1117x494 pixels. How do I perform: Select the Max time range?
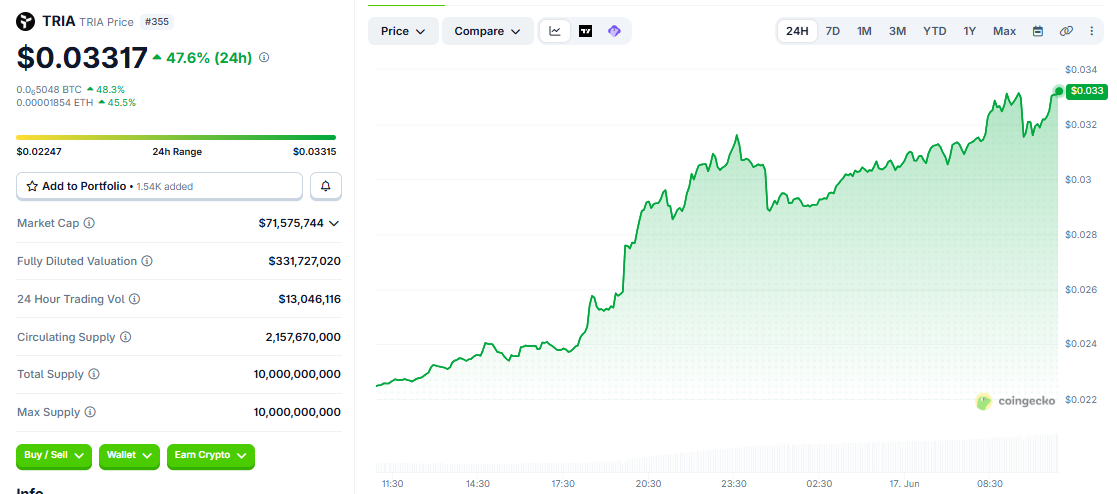tap(1004, 31)
